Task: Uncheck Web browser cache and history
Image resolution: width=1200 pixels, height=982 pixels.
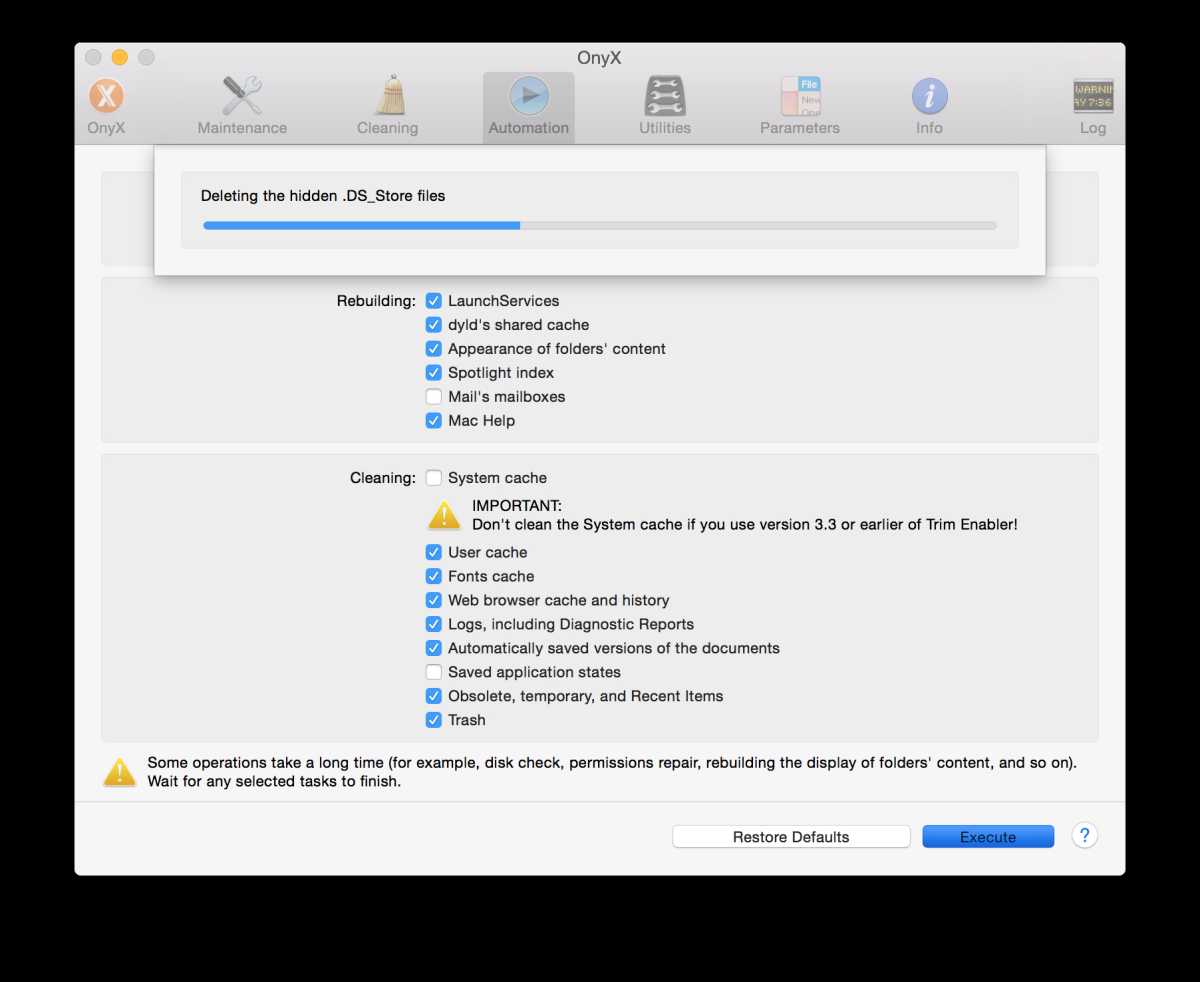Action: 433,600
